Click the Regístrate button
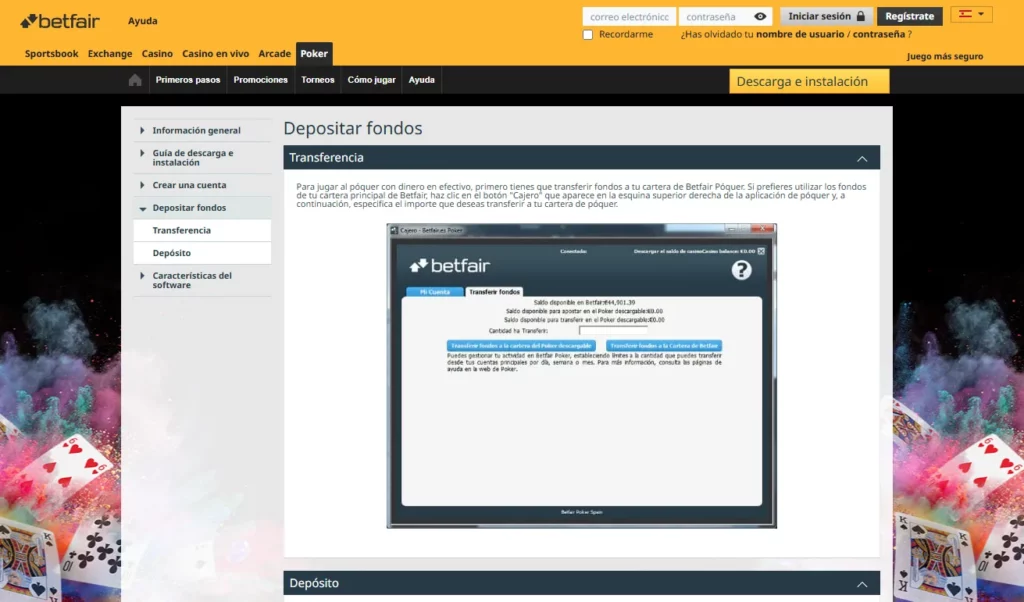The image size is (1024, 602). pyautogui.click(x=909, y=16)
